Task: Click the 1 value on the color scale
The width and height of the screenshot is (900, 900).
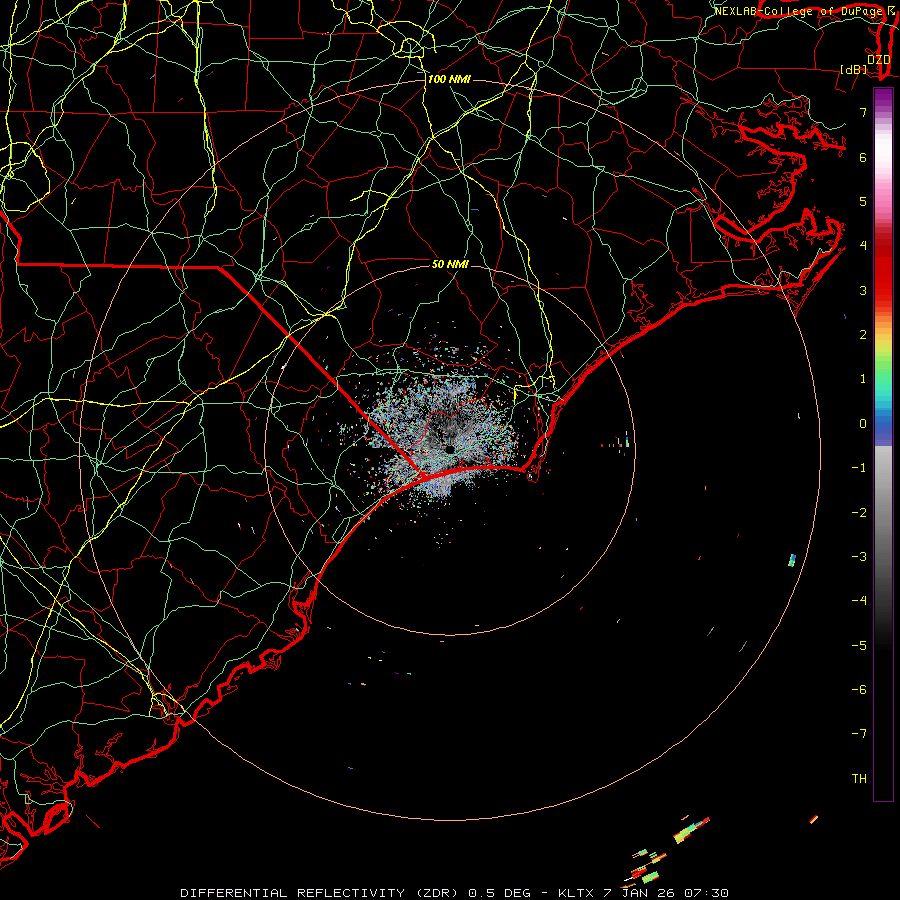Action: tap(863, 379)
